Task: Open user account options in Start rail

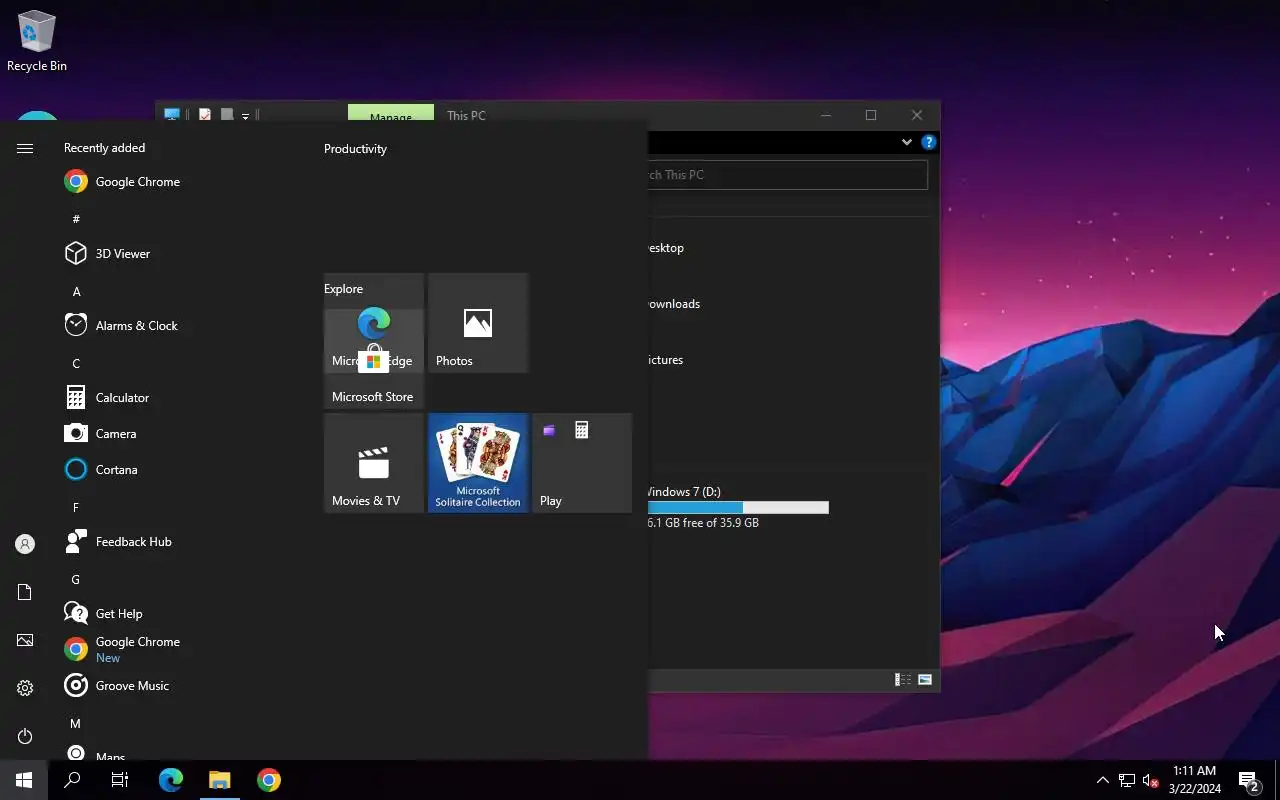Action: [x=25, y=544]
